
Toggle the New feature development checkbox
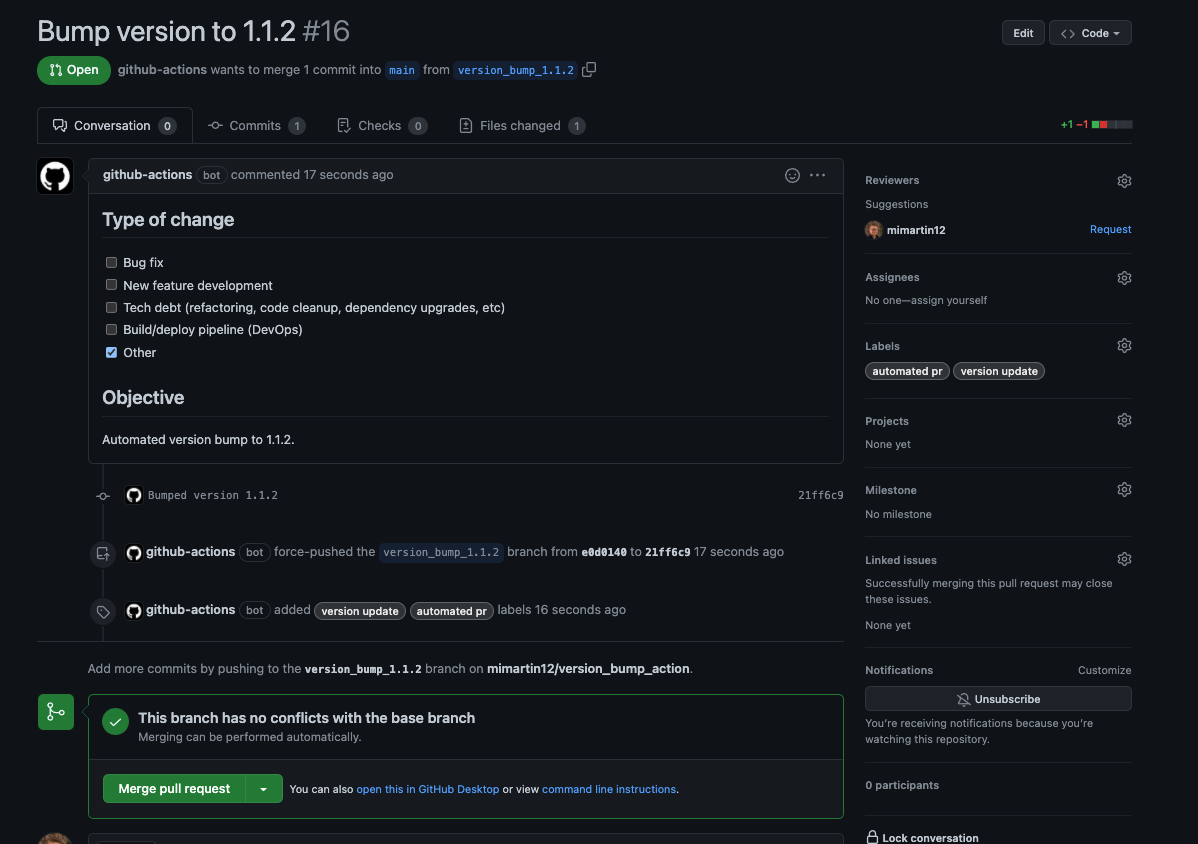112,285
